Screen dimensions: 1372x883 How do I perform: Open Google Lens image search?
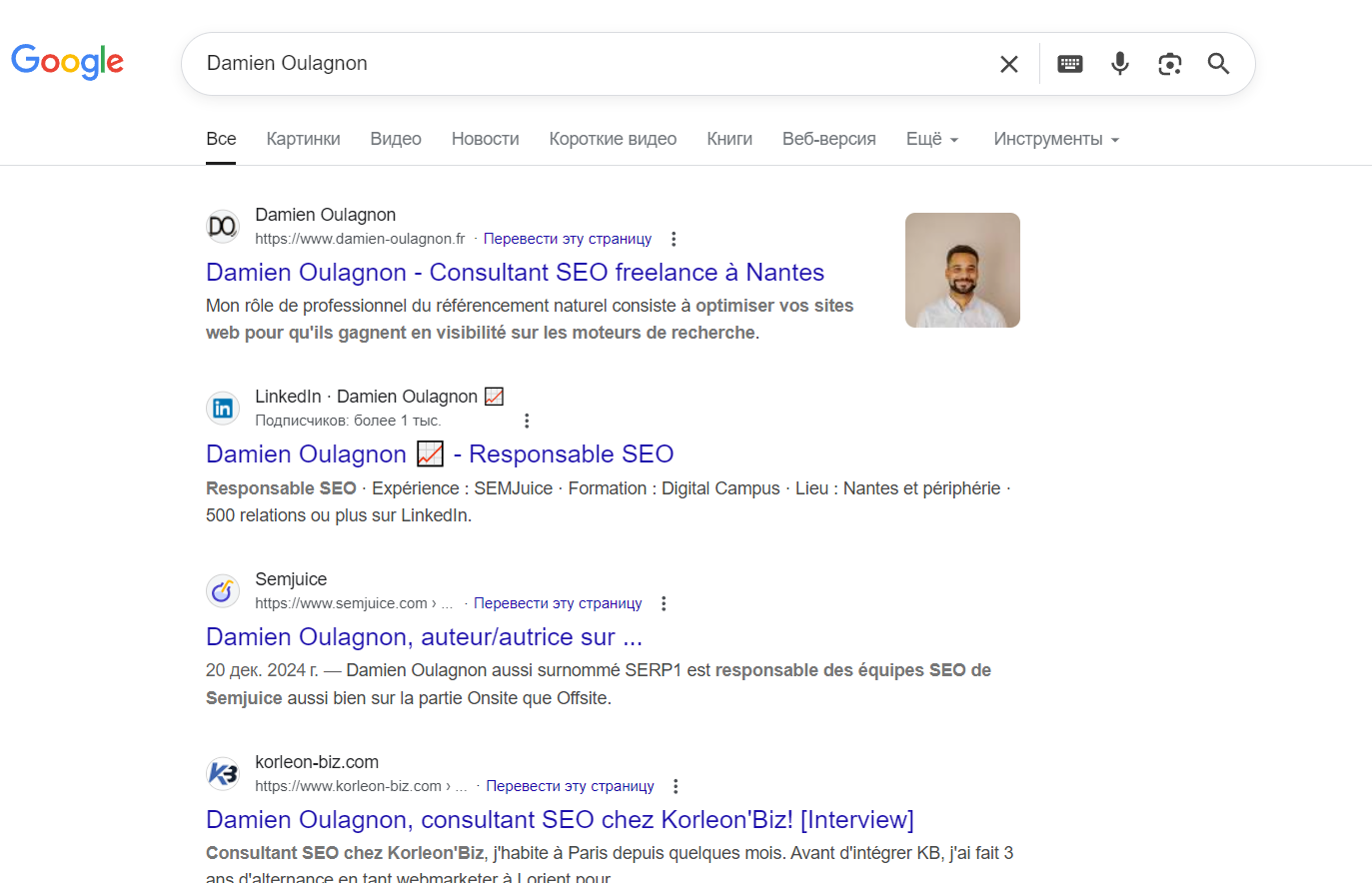coord(1169,63)
